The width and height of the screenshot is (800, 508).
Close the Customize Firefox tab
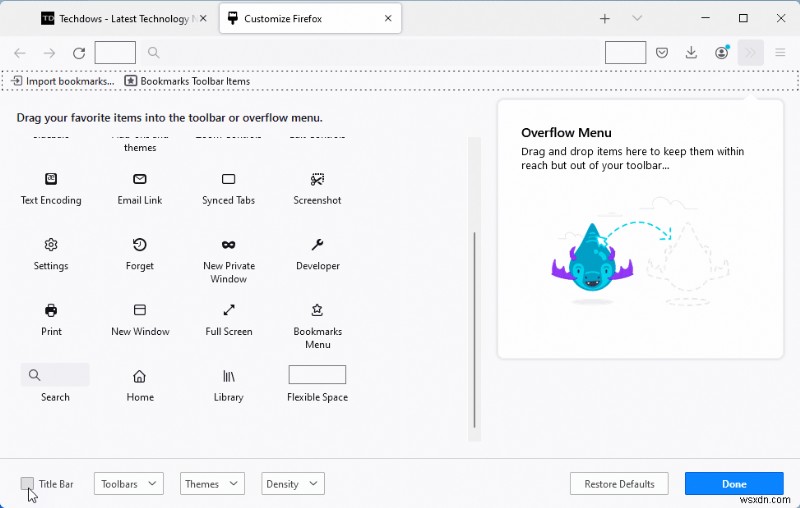(x=388, y=18)
